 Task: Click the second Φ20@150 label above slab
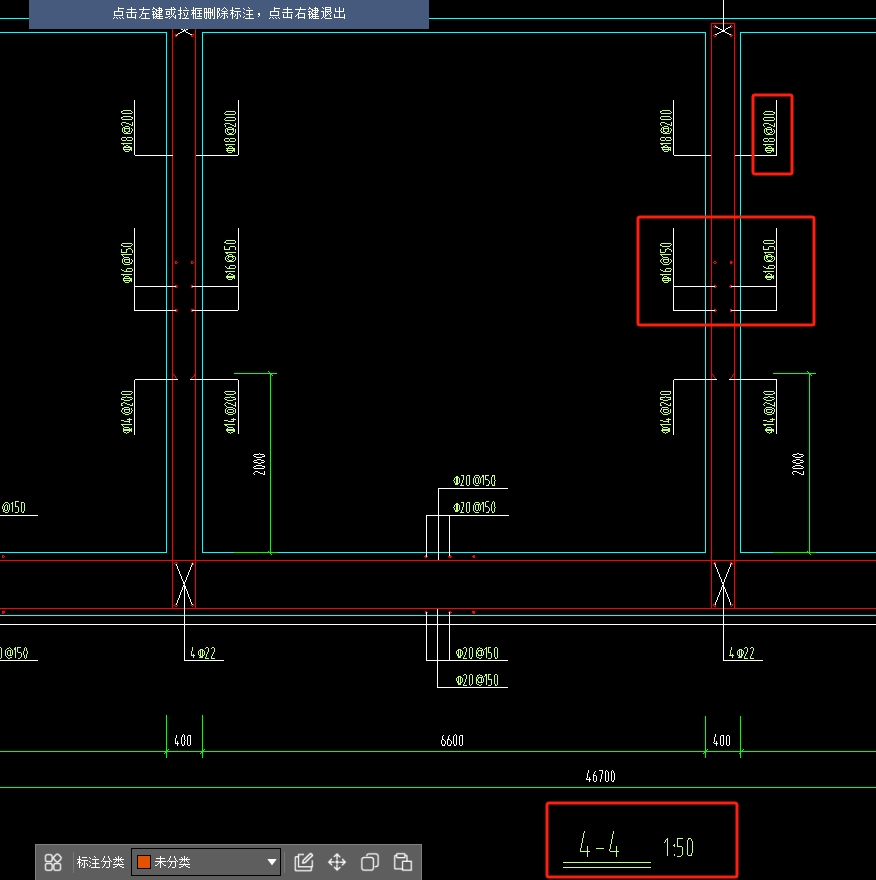coord(474,508)
